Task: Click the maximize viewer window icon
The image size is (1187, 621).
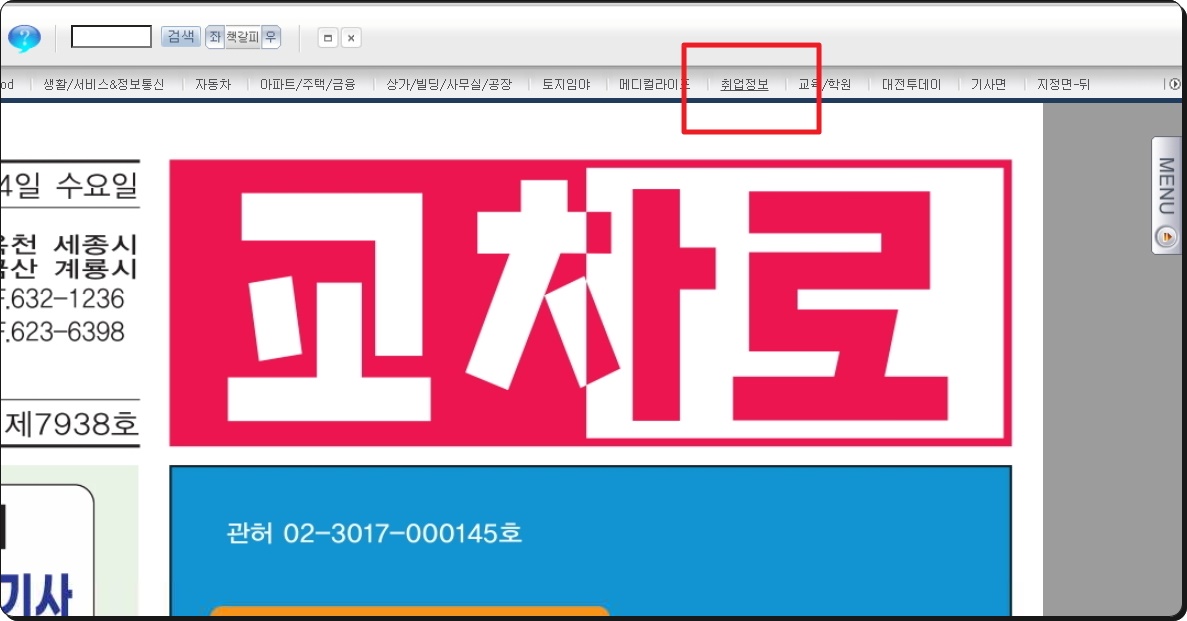Action: pyautogui.click(x=328, y=38)
